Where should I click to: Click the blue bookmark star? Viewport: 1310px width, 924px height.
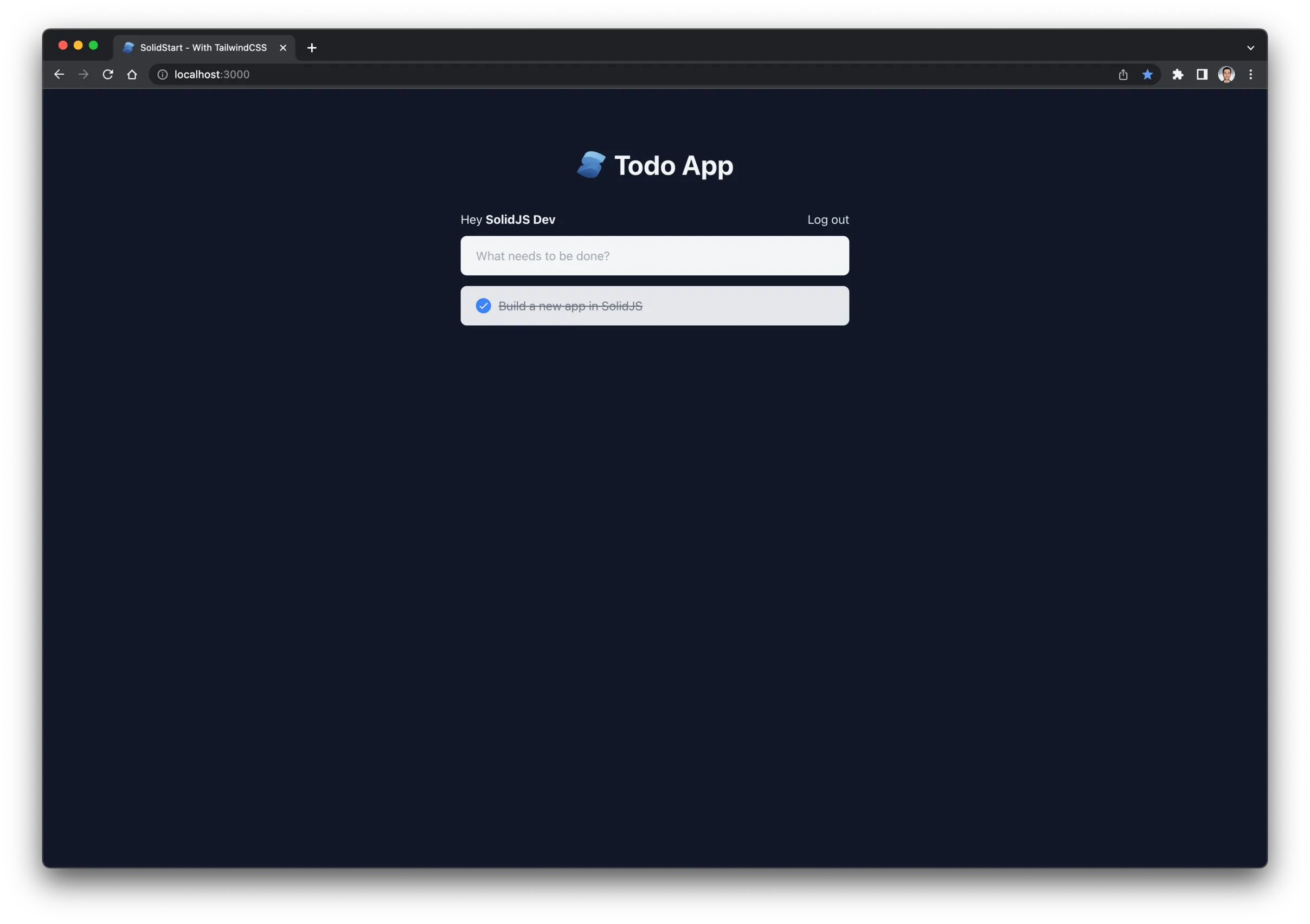click(x=1147, y=75)
